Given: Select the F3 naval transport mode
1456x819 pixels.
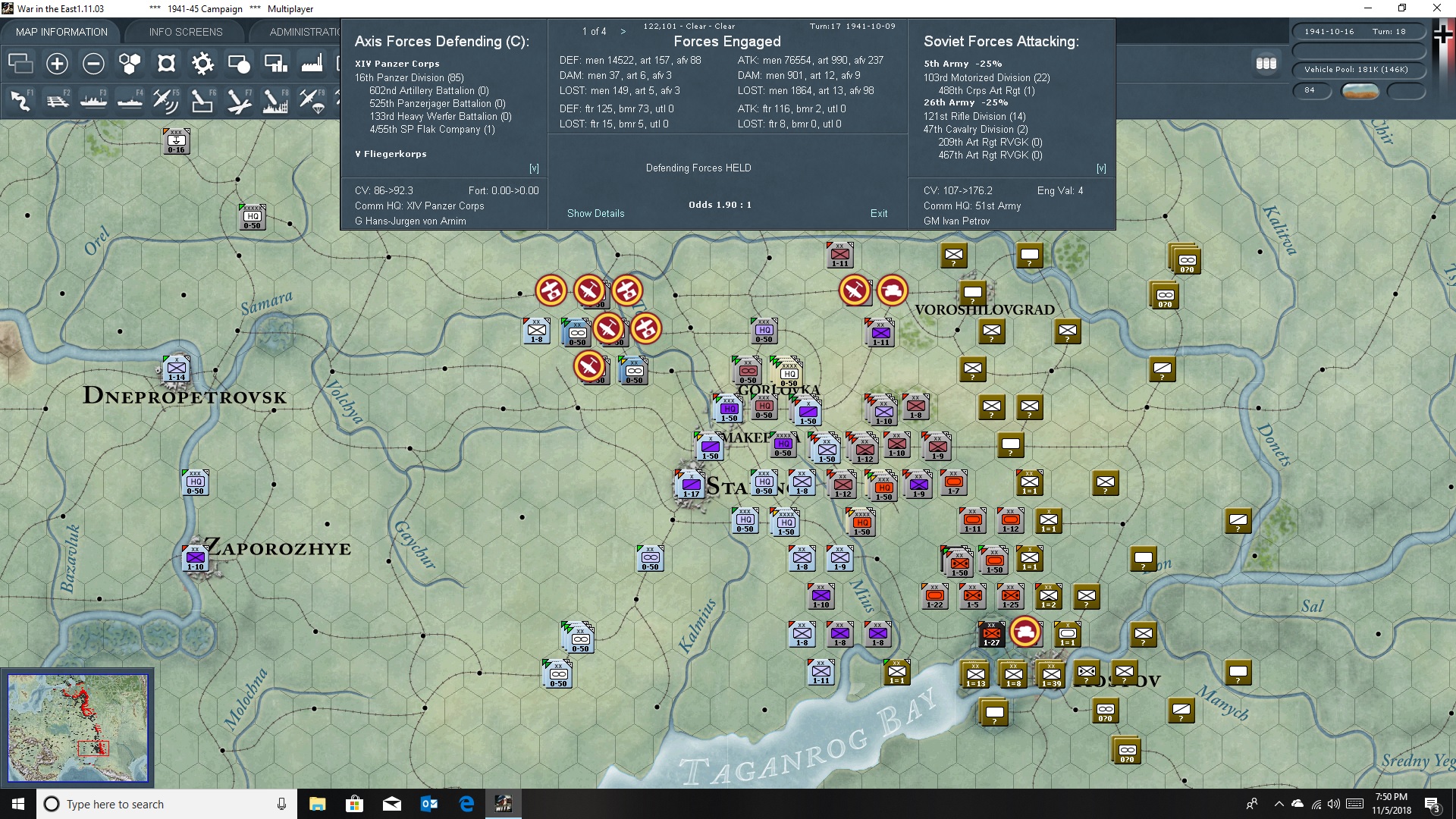Looking at the screenshot, I should click(x=93, y=99).
